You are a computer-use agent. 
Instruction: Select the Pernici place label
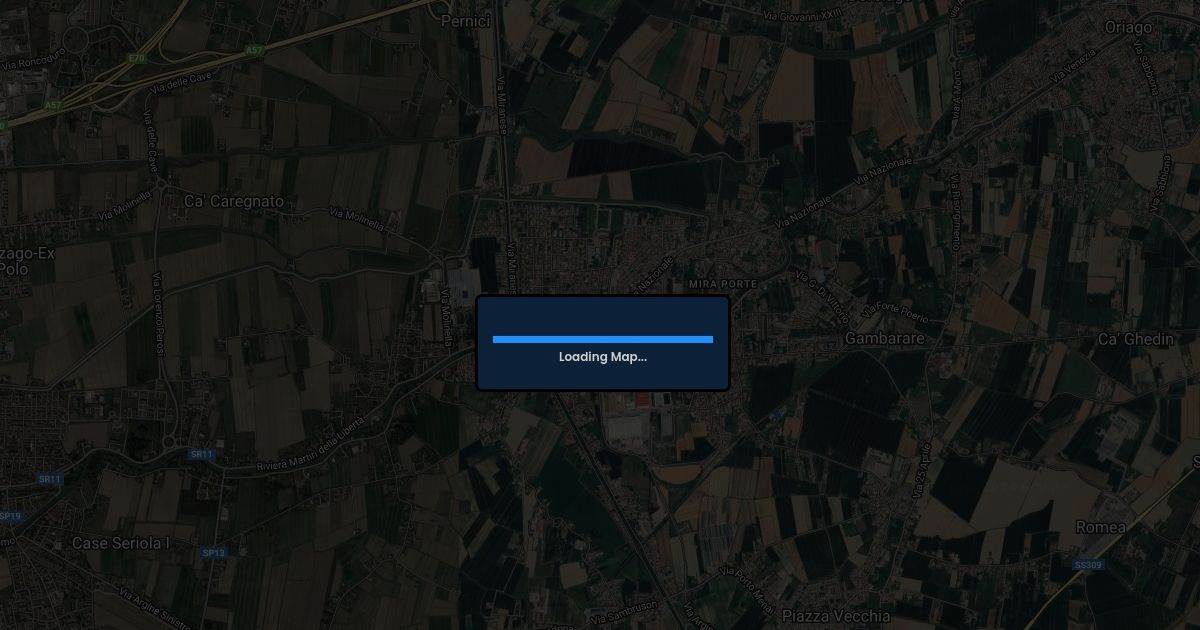(466, 21)
